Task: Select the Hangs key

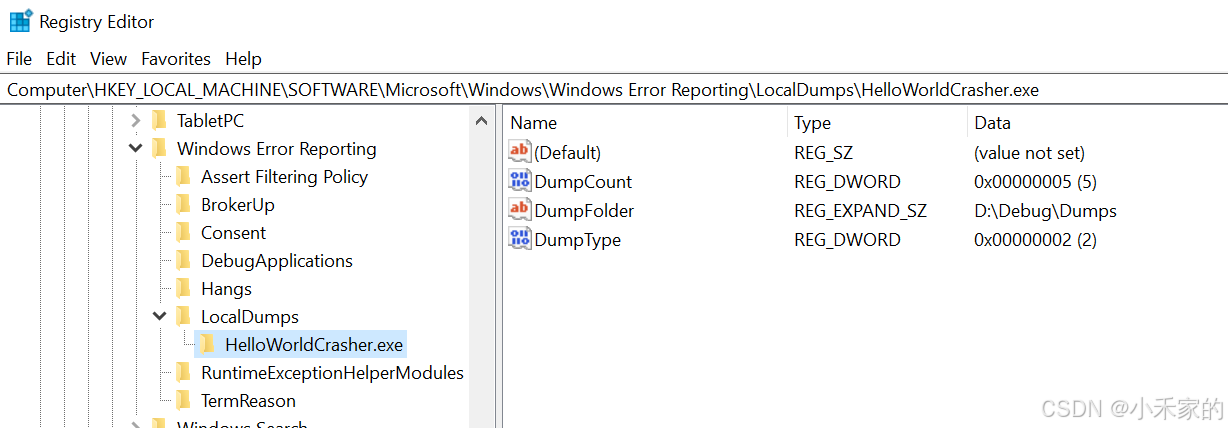Action: tap(226, 289)
